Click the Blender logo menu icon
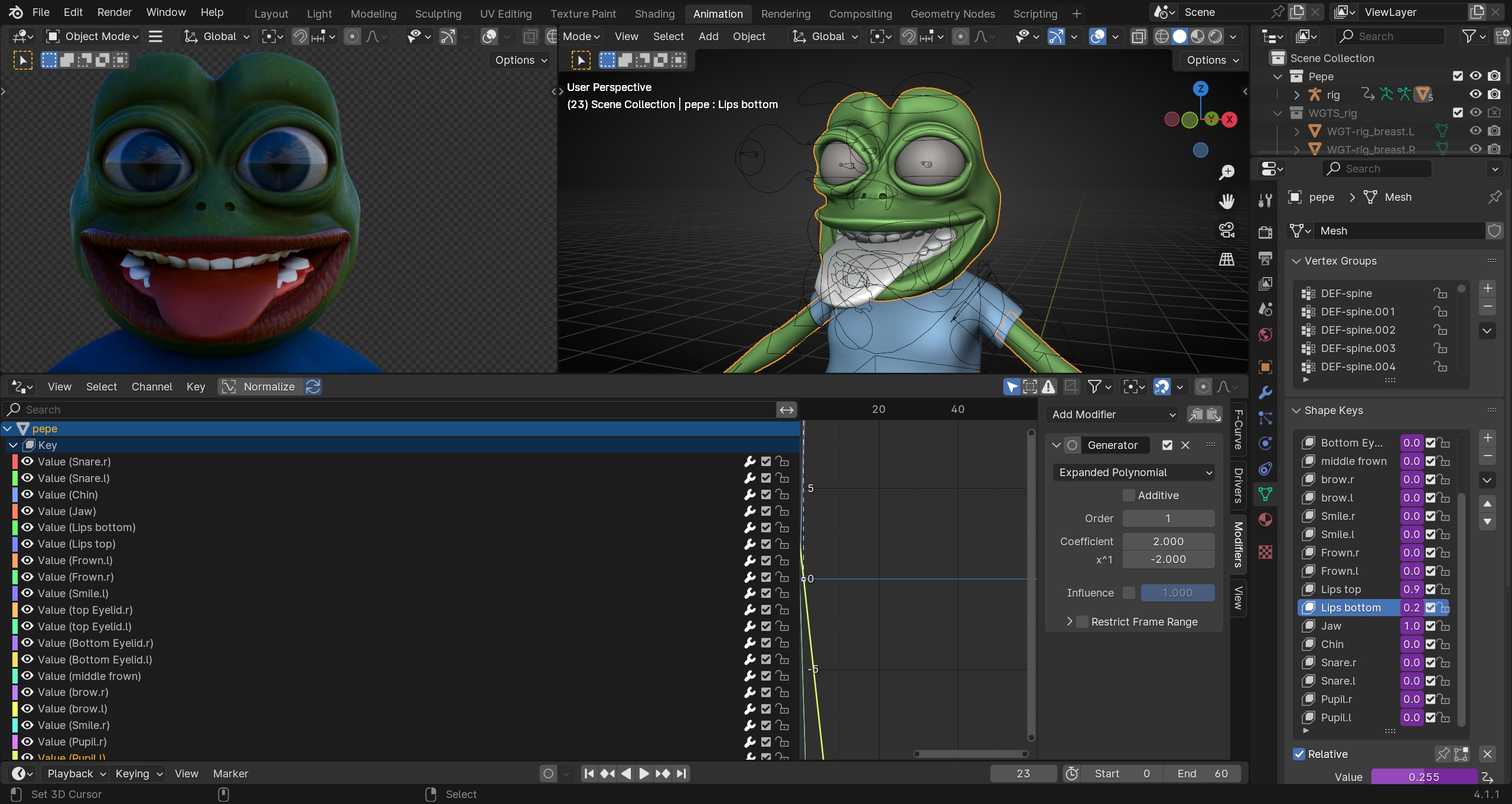1512x804 pixels. click(16, 12)
